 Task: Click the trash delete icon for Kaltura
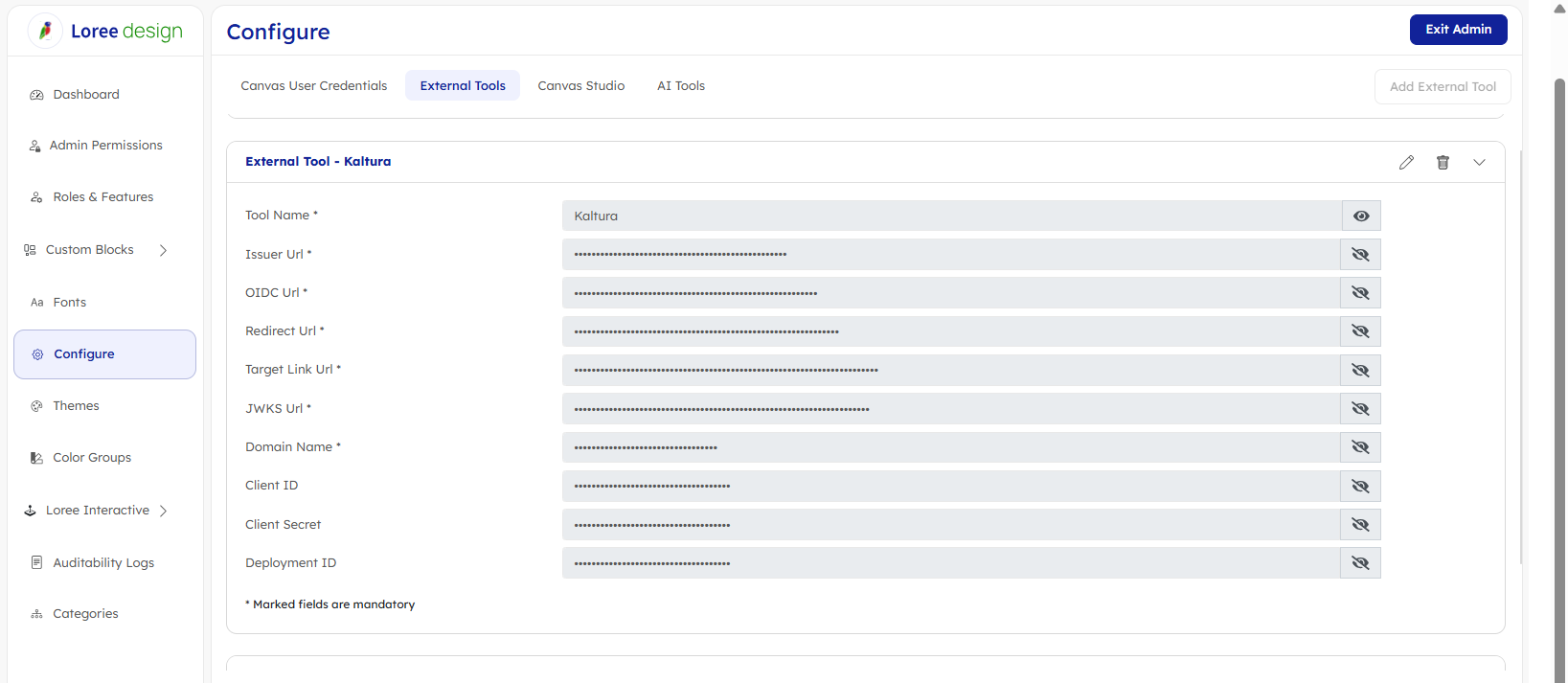click(x=1443, y=163)
